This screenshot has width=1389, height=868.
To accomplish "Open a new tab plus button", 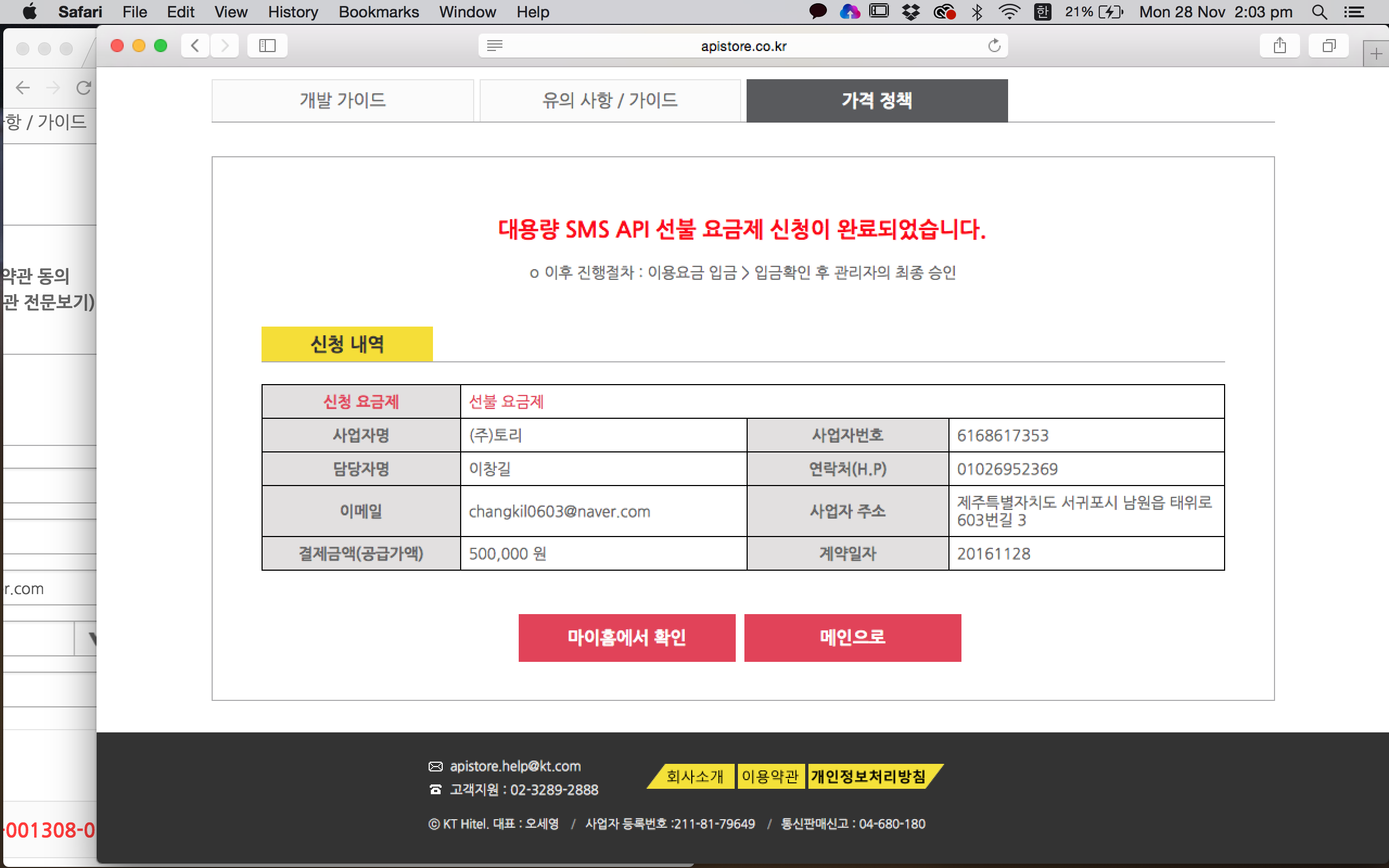I will 1376,55.
